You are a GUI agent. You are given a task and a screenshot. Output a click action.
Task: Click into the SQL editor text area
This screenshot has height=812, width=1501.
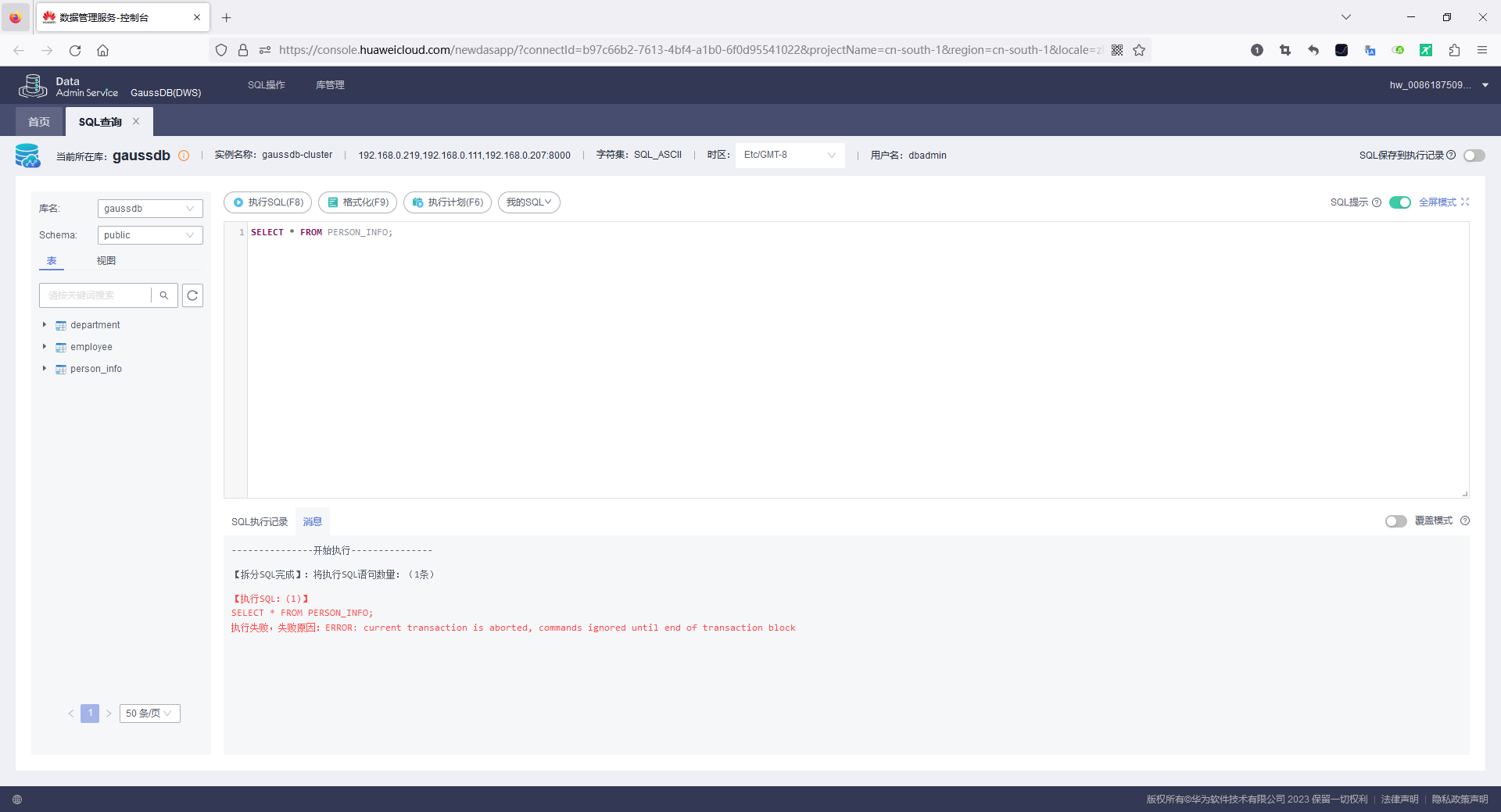858,360
